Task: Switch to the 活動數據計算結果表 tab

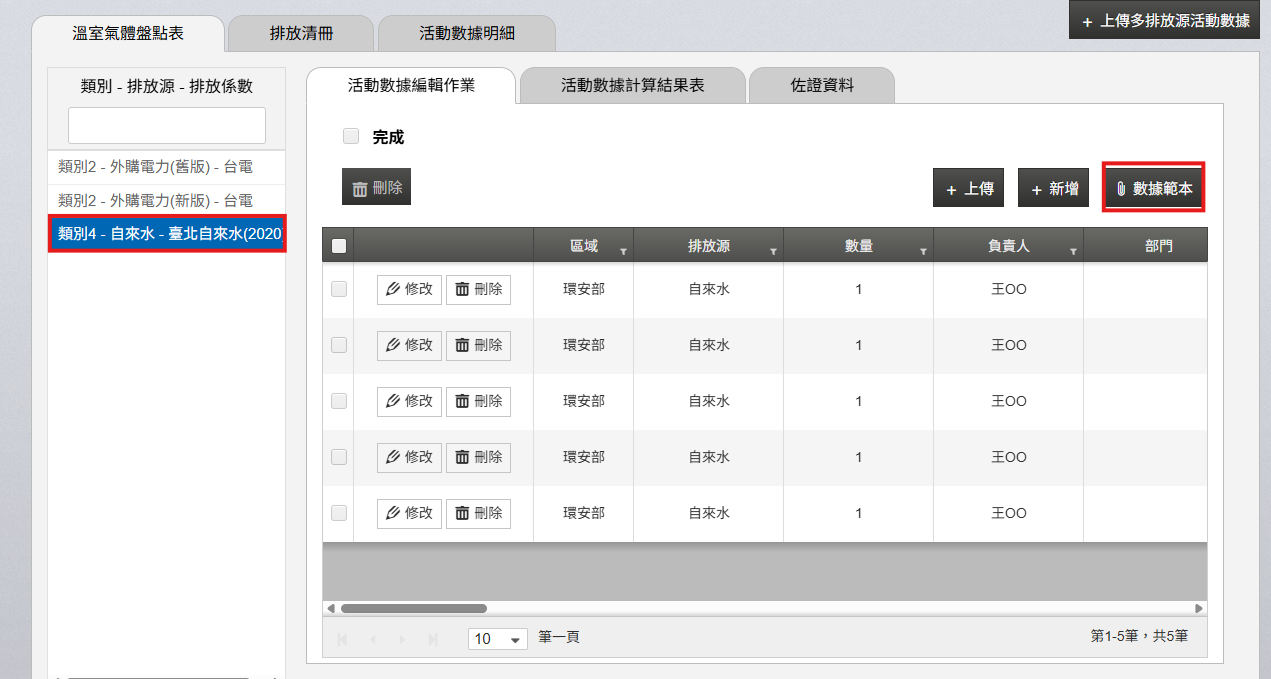Action: [632, 85]
